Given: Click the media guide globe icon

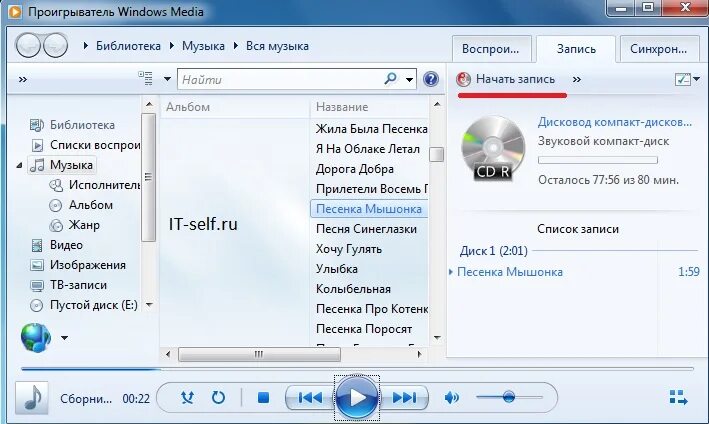Looking at the screenshot, I should pyautogui.click(x=36, y=337).
